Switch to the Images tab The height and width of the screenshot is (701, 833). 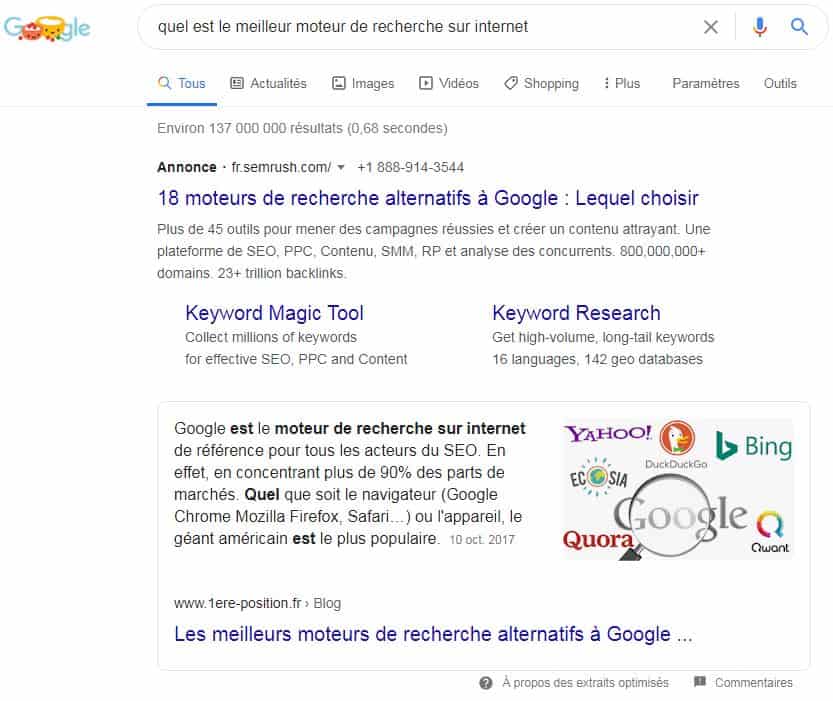click(363, 83)
